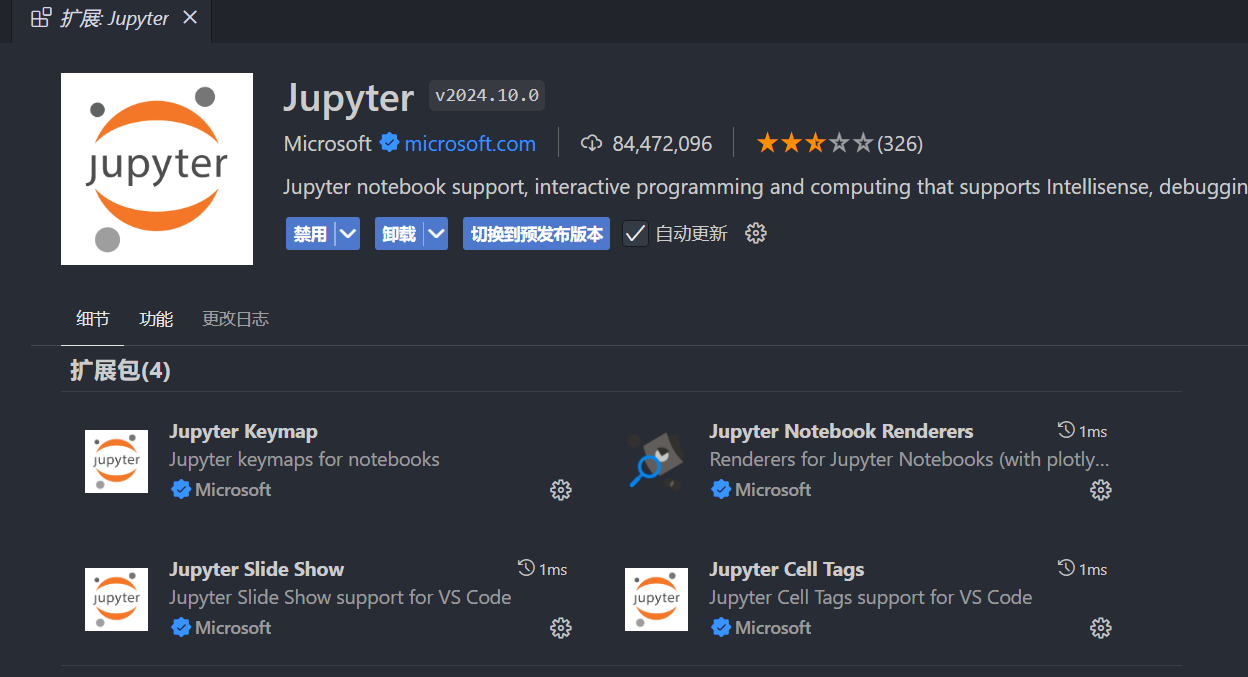Expand the dropdown arrow beside 卸载
Image resolution: width=1248 pixels, height=677 pixels.
tap(436, 233)
